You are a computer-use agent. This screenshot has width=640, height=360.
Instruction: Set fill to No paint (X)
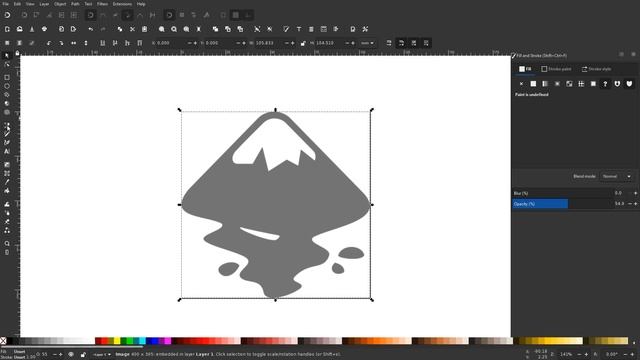[521, 84]
